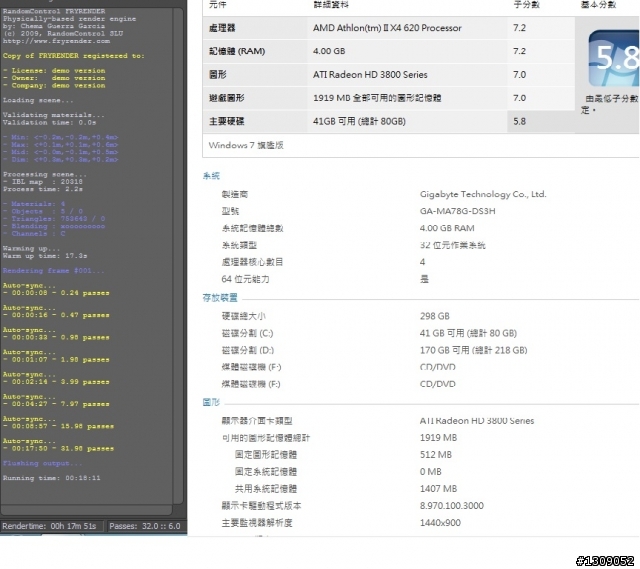This screenshot has height=569, width=640.
Task: Click the 磁碟分割 (C:) label
Action: [247, 333]
